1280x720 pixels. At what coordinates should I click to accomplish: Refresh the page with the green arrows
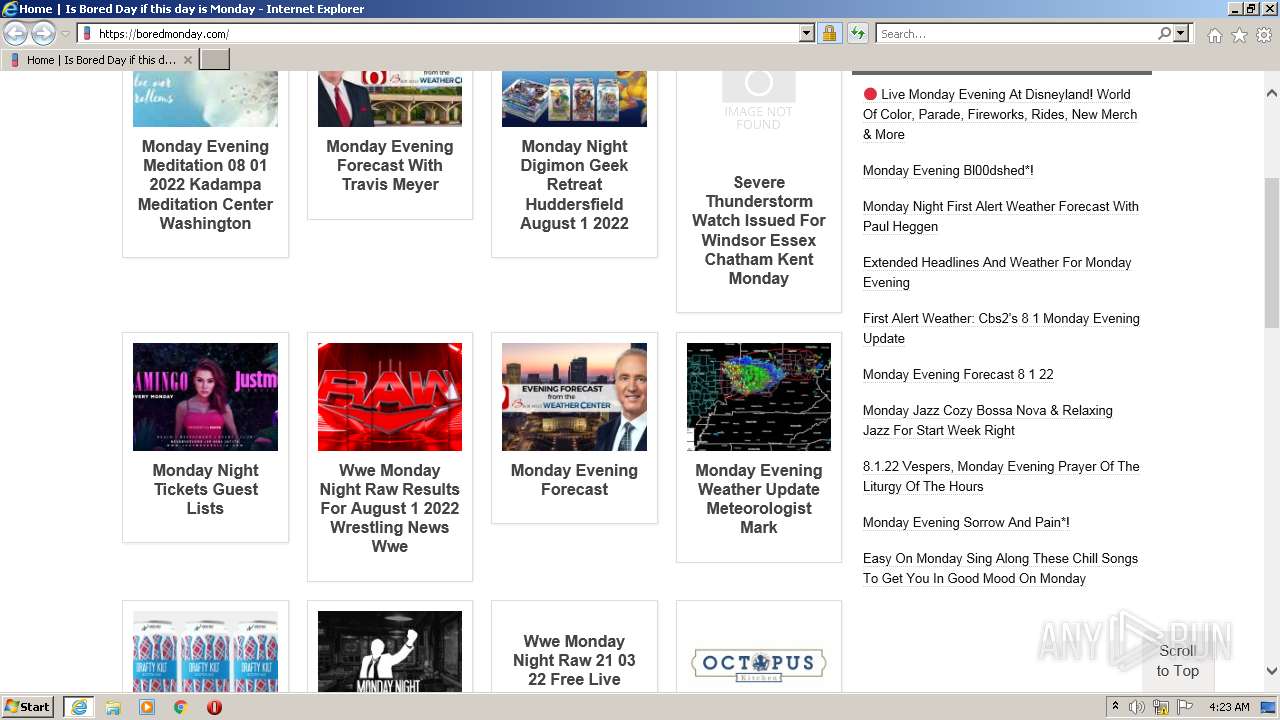click(x=857, y=34)
